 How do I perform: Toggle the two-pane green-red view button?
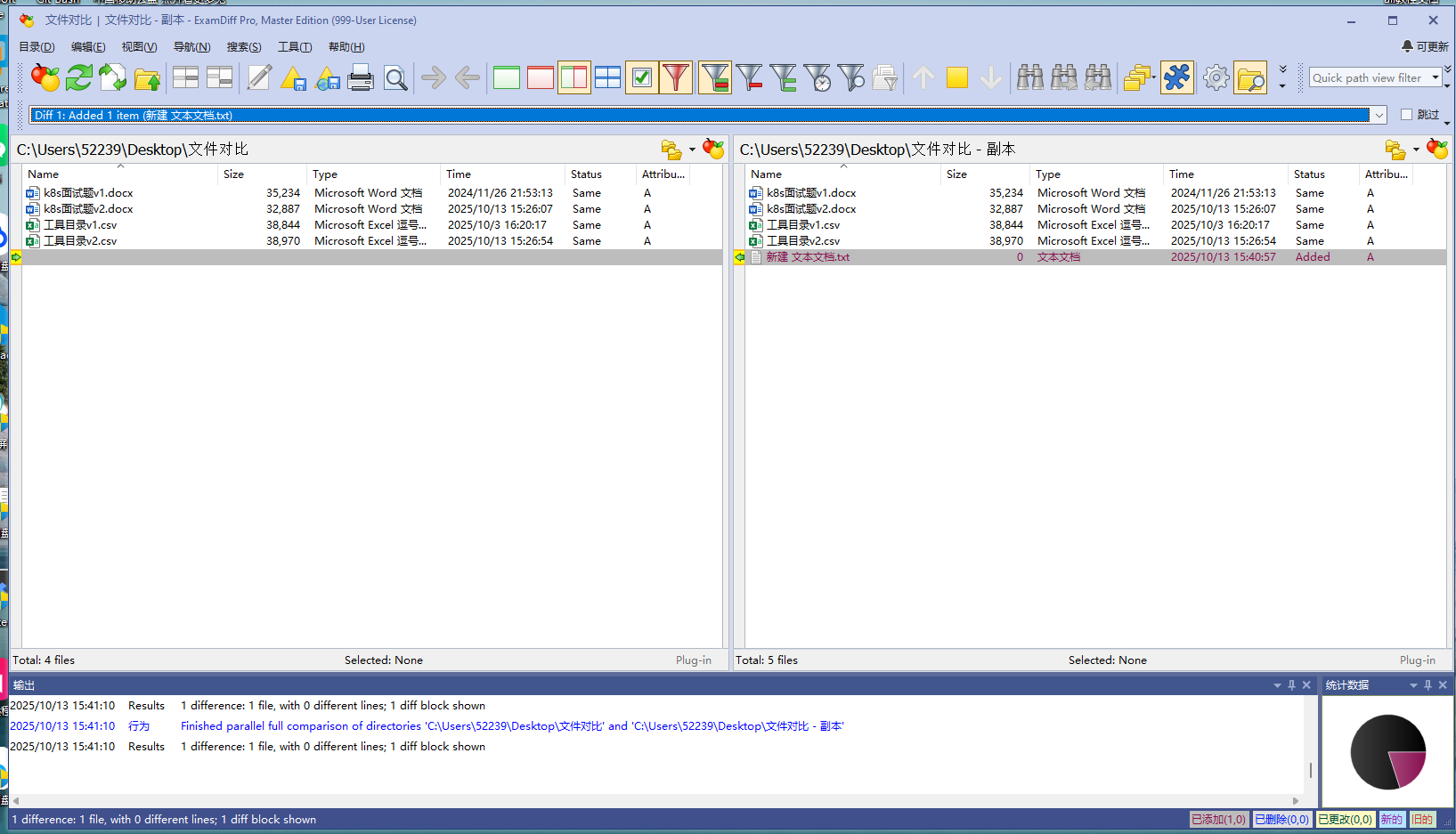click(573, 78)
